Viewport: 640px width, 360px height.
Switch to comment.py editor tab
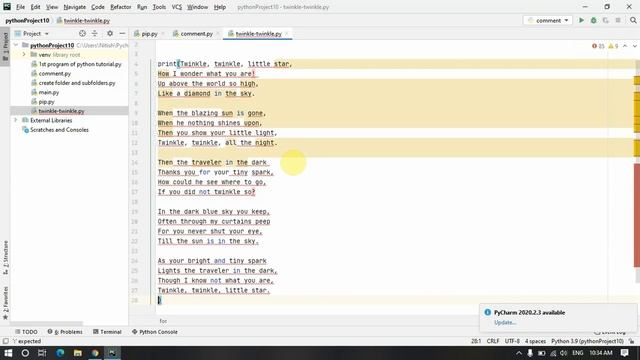(196, 34)
